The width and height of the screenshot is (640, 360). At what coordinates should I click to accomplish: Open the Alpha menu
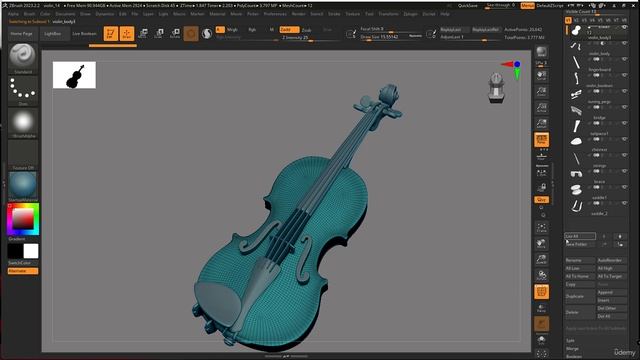(13, 14)
